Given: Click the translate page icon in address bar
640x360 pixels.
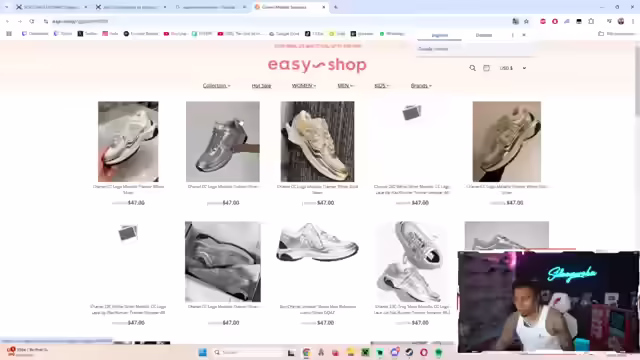Looking at the screenshot, I should point(516,21).
